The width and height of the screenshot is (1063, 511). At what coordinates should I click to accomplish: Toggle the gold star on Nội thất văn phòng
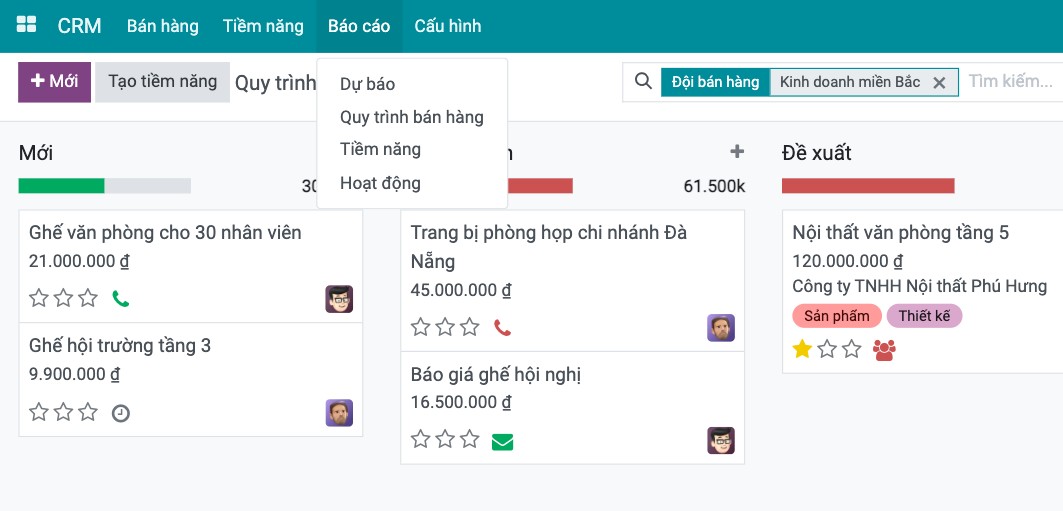(802, 349)
